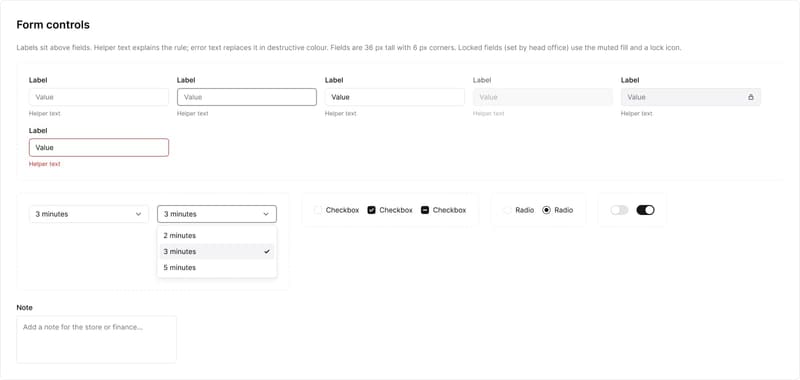Click the selected Radio option
The width and height of the screenshot is (800, 380).
click(546, 210)
